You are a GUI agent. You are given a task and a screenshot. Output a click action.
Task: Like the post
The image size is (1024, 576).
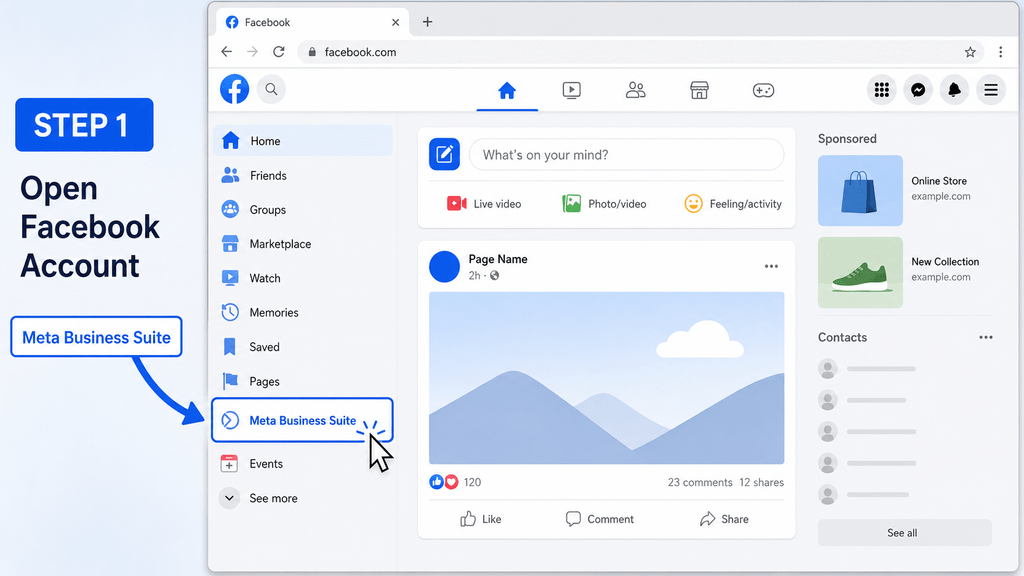[481, 519]
